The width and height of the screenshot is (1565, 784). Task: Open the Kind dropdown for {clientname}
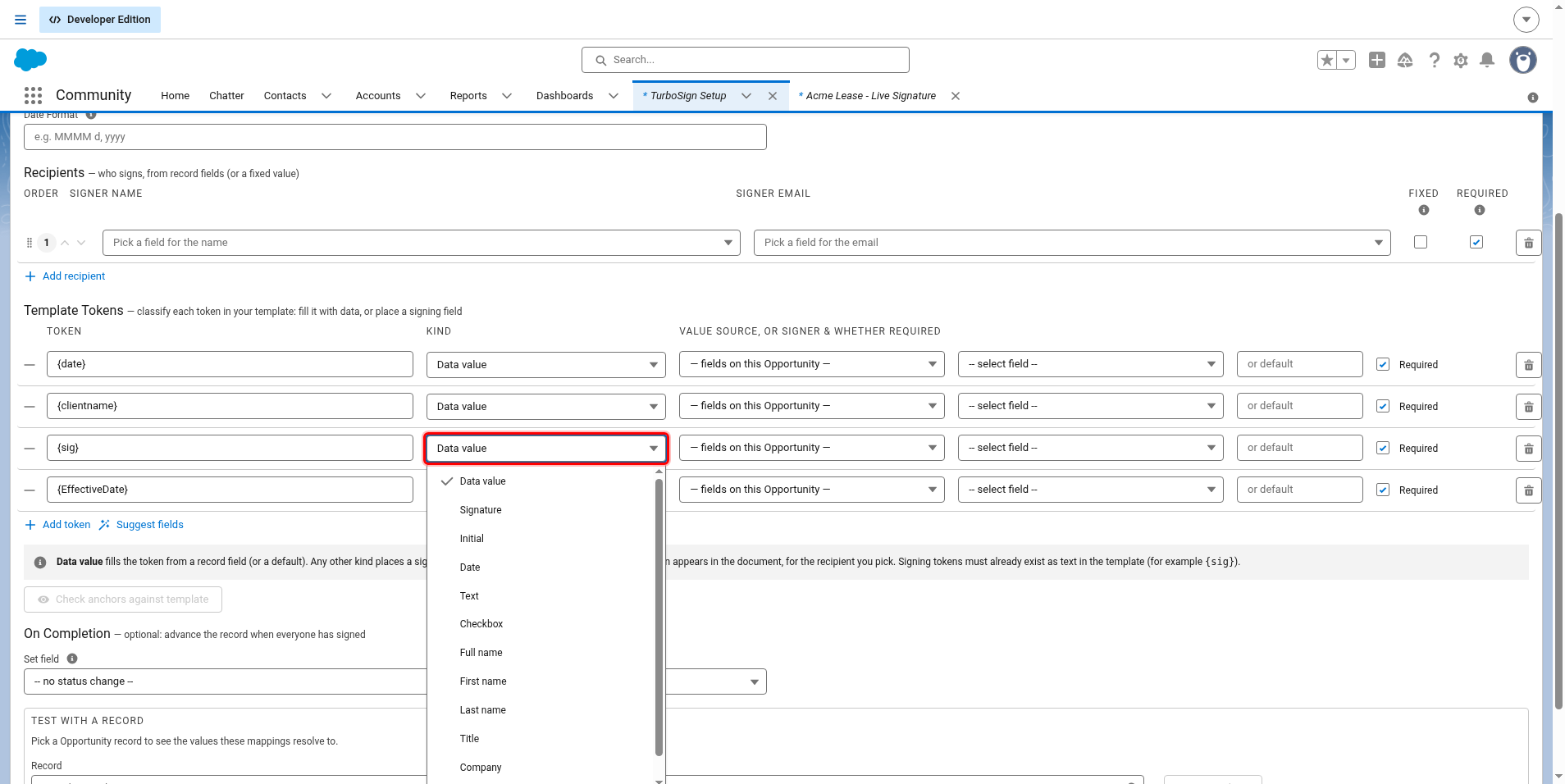(x=546, y=407)
